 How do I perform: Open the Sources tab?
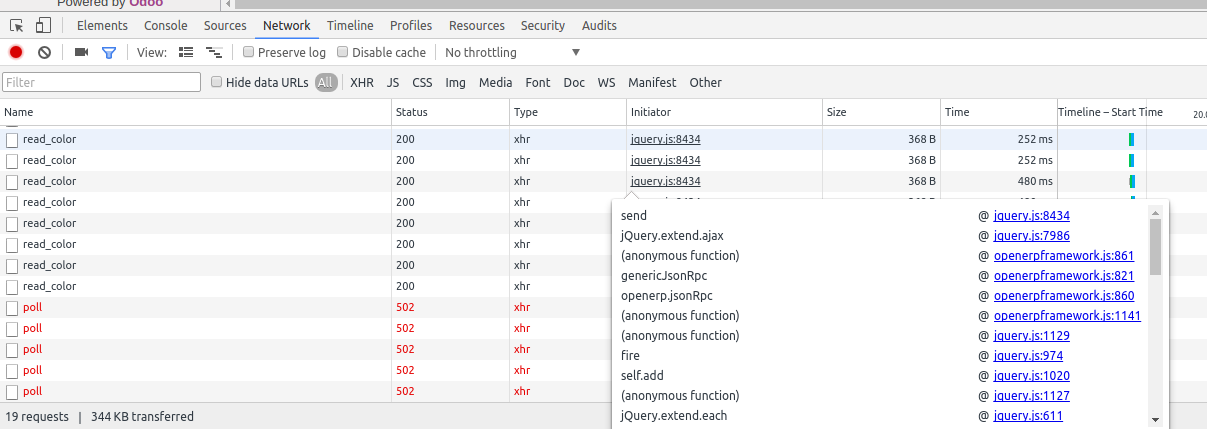(225, 25)
